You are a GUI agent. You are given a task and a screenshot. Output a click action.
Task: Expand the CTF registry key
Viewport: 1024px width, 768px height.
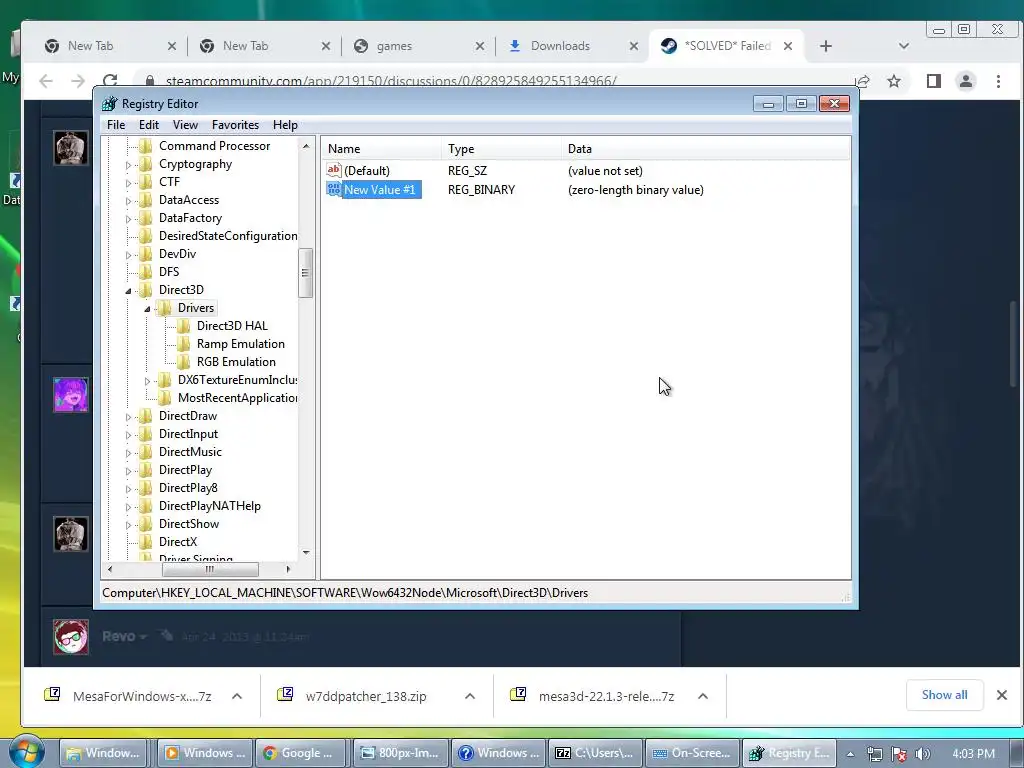[x=128, y=183]
